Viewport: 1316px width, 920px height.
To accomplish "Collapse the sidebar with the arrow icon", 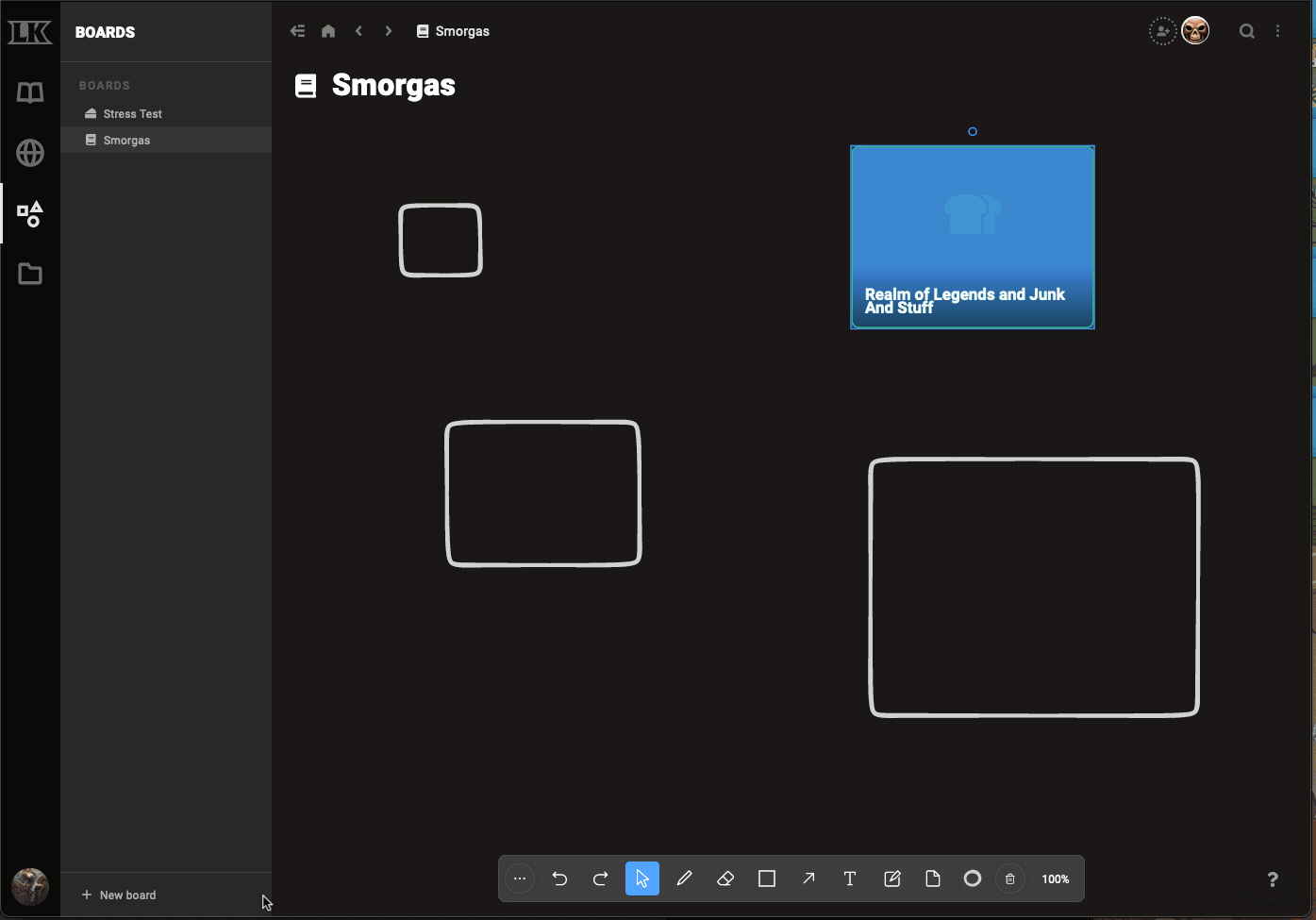I will point(298,31).
